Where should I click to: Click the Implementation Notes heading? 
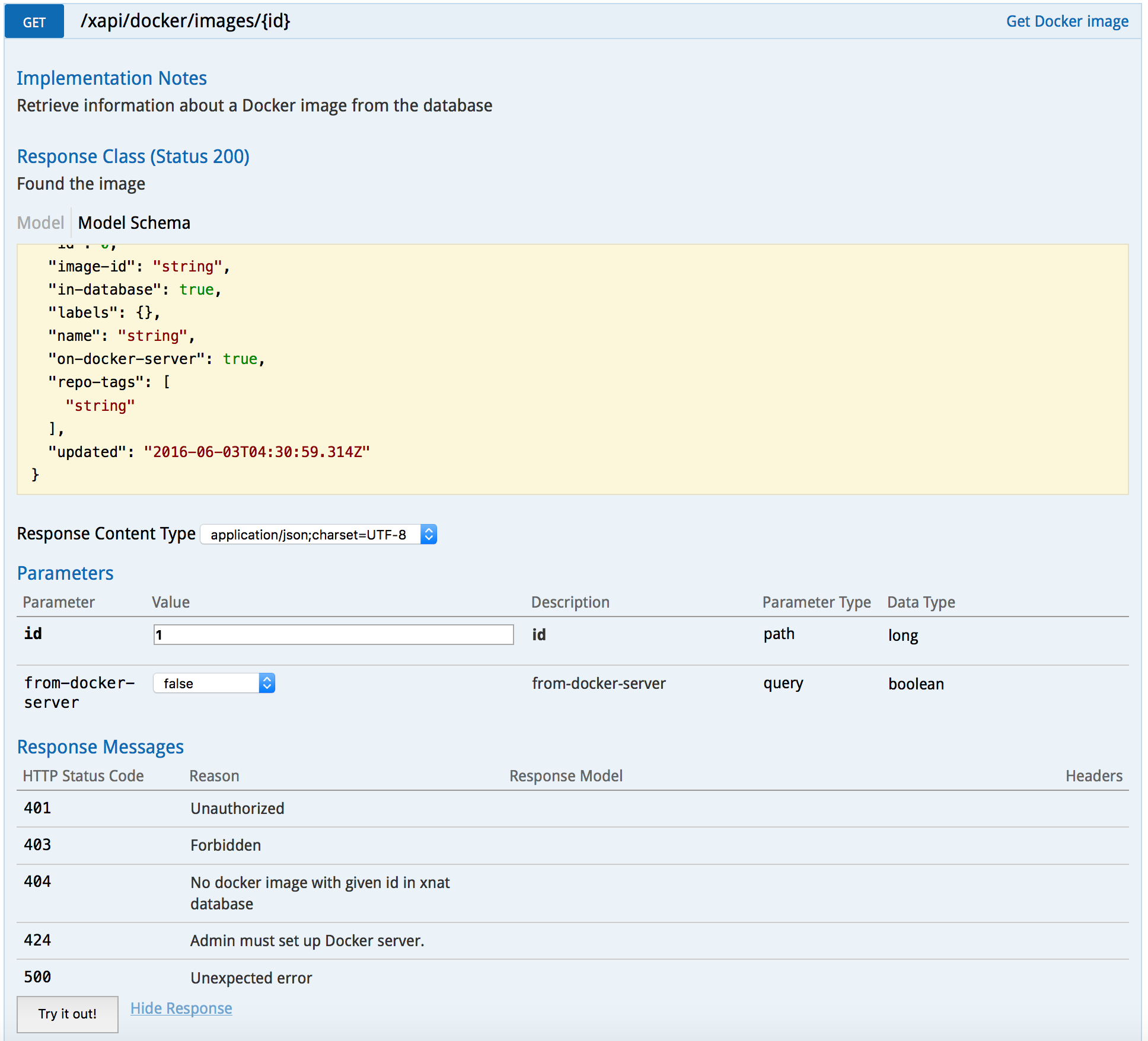pos(111,78)
